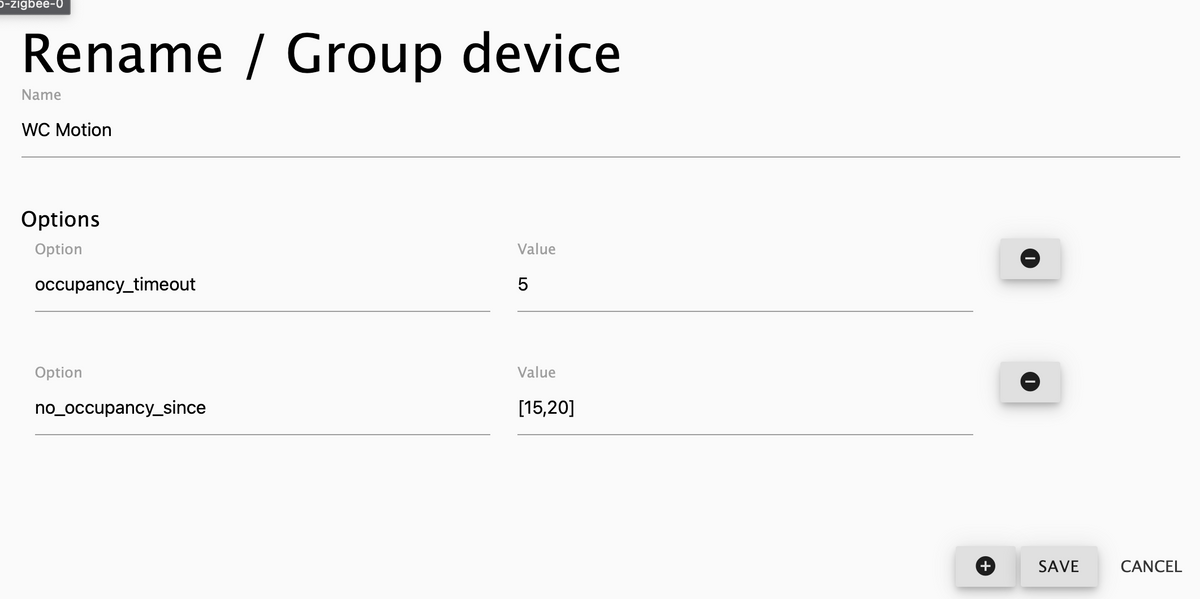Image resolution: width=1200 pixels, height=599 pixels.
Task: Click the Value label above 5
Action: click(x=536, y=249)
